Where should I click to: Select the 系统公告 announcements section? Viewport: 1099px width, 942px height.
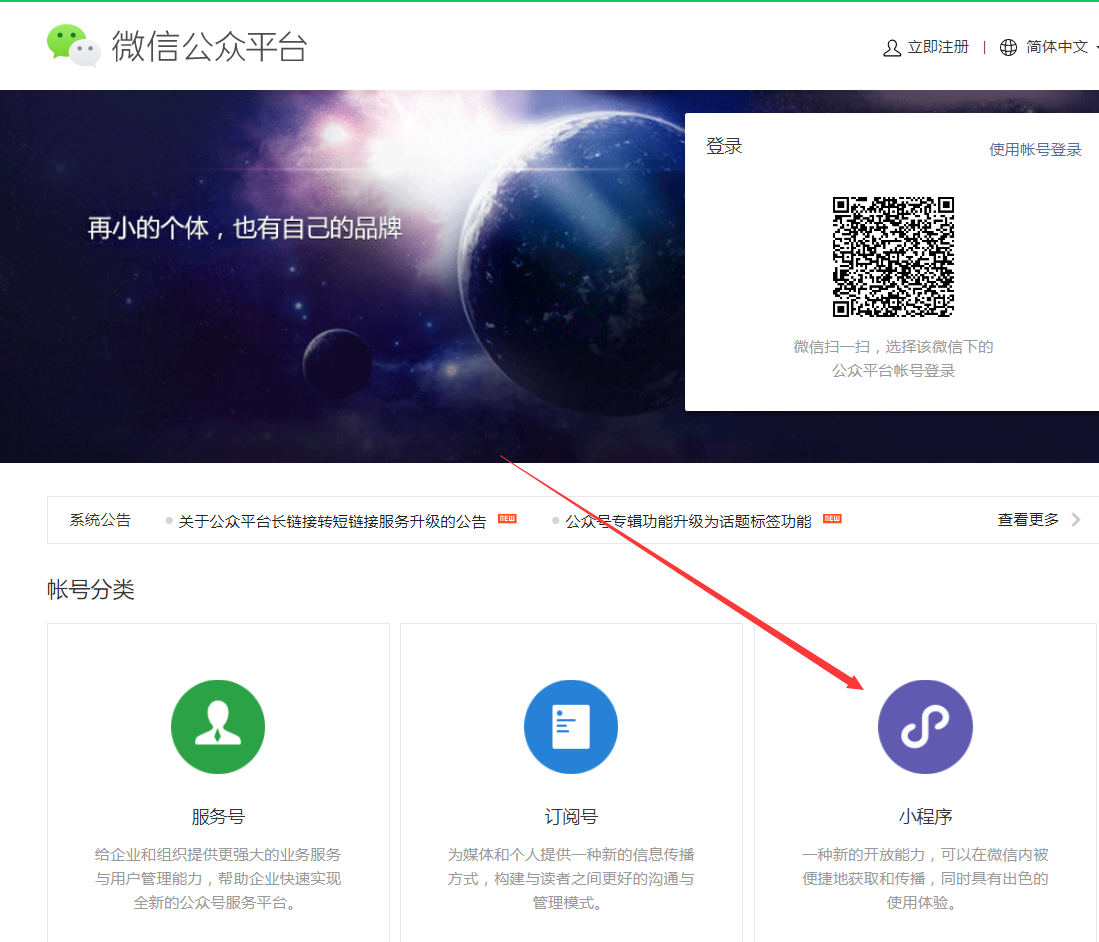(x=100, y=519)
